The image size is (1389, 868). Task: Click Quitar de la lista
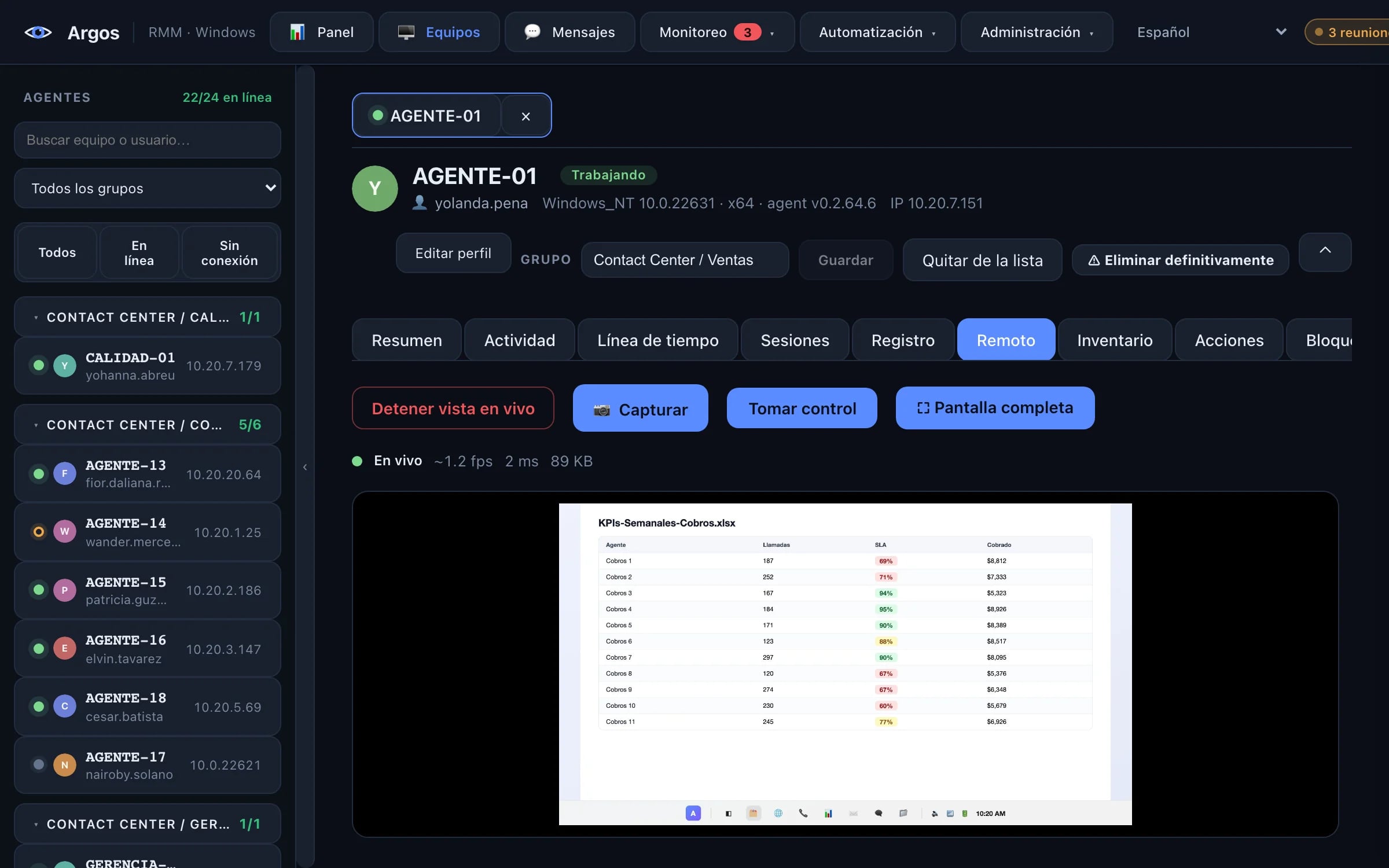click(982, 260)
